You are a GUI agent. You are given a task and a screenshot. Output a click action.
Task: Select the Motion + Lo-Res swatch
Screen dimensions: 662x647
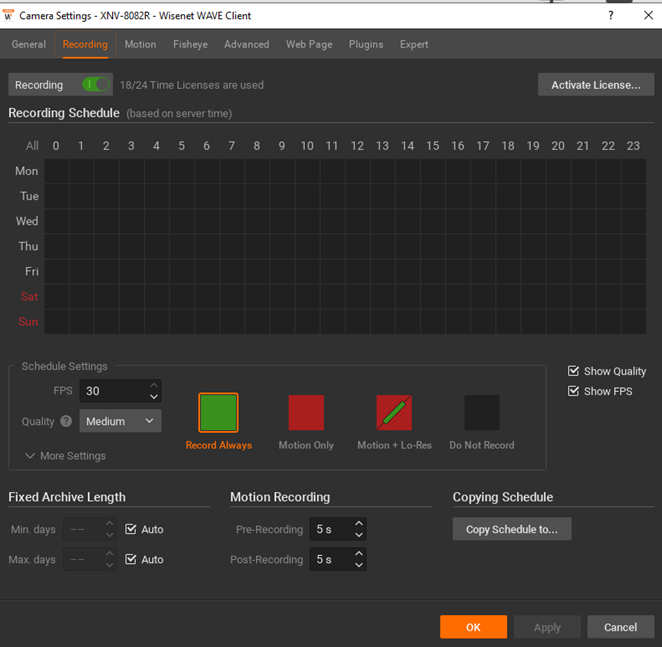[394, 413]
